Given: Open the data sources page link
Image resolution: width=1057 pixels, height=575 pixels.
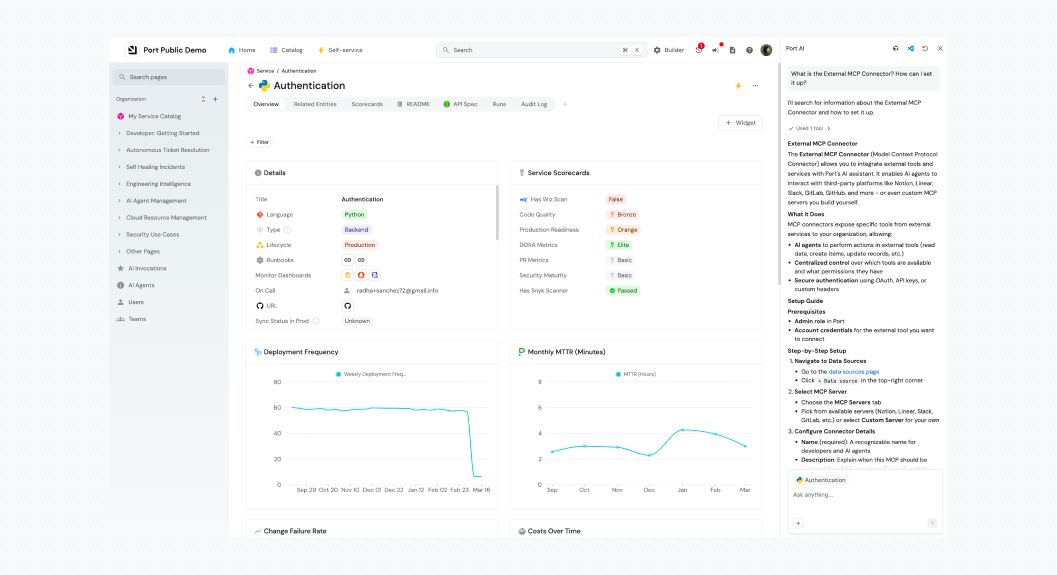Looking at the screenshot, I should 853,371.
